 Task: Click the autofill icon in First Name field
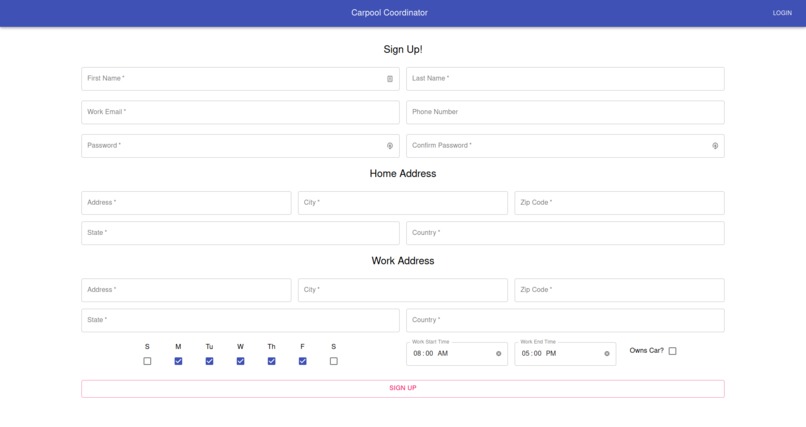pos(390,79)
